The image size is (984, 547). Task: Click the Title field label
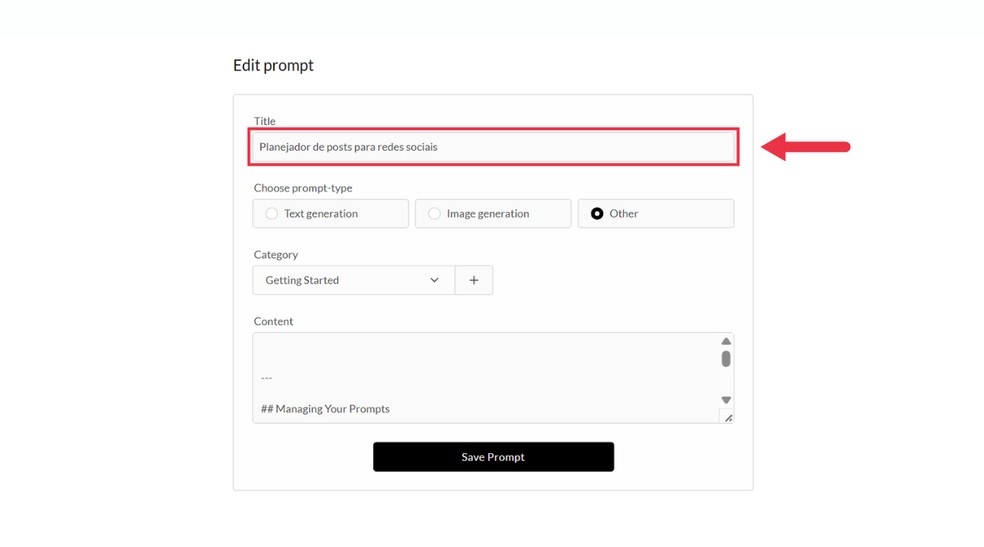(264, 121)
